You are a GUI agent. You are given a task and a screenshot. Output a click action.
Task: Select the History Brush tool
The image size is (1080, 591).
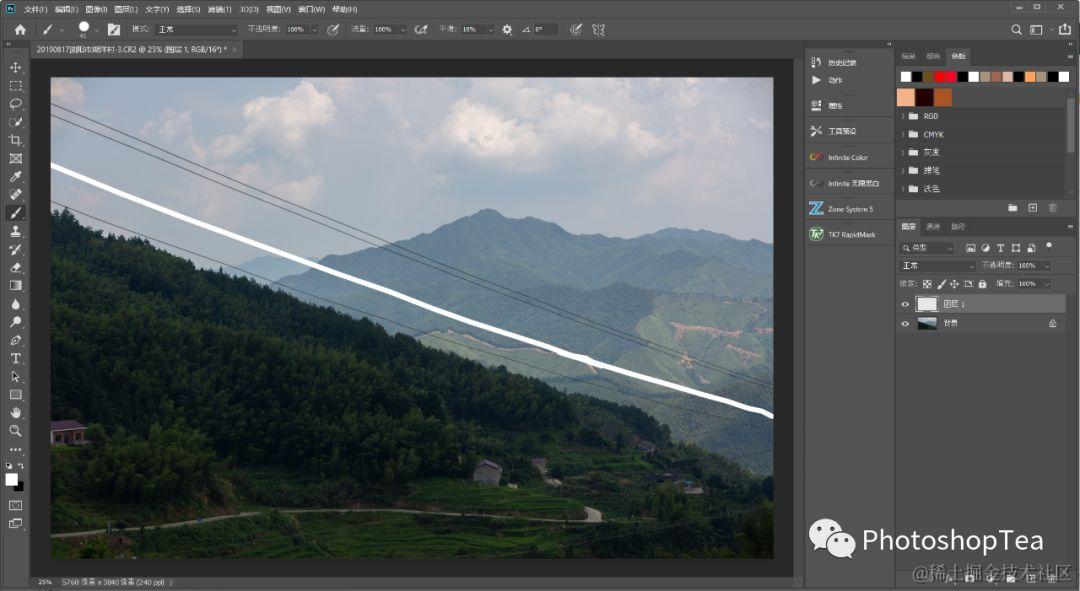(15, 249)
